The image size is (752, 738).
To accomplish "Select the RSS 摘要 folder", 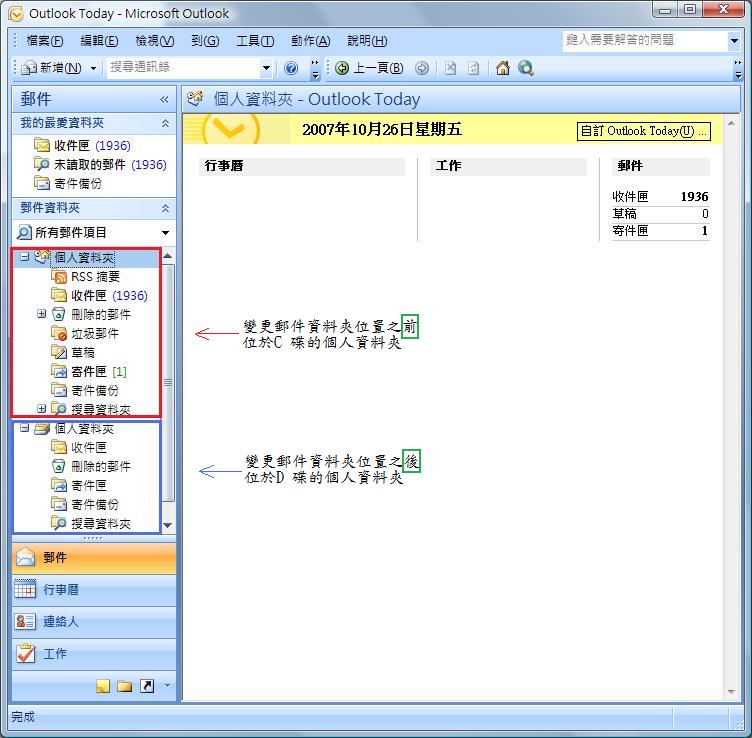I will (85, 277).
